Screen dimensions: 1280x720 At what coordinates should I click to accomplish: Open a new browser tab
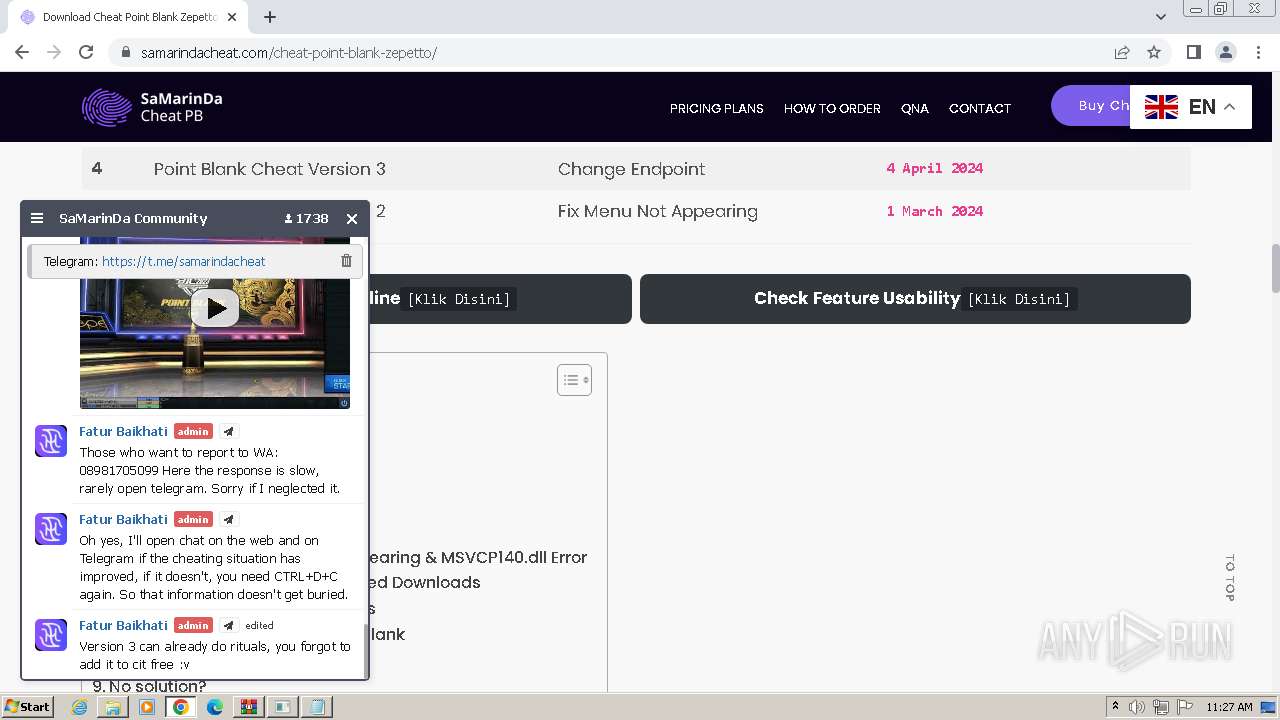pyautogui.click(x=270, y=17)
